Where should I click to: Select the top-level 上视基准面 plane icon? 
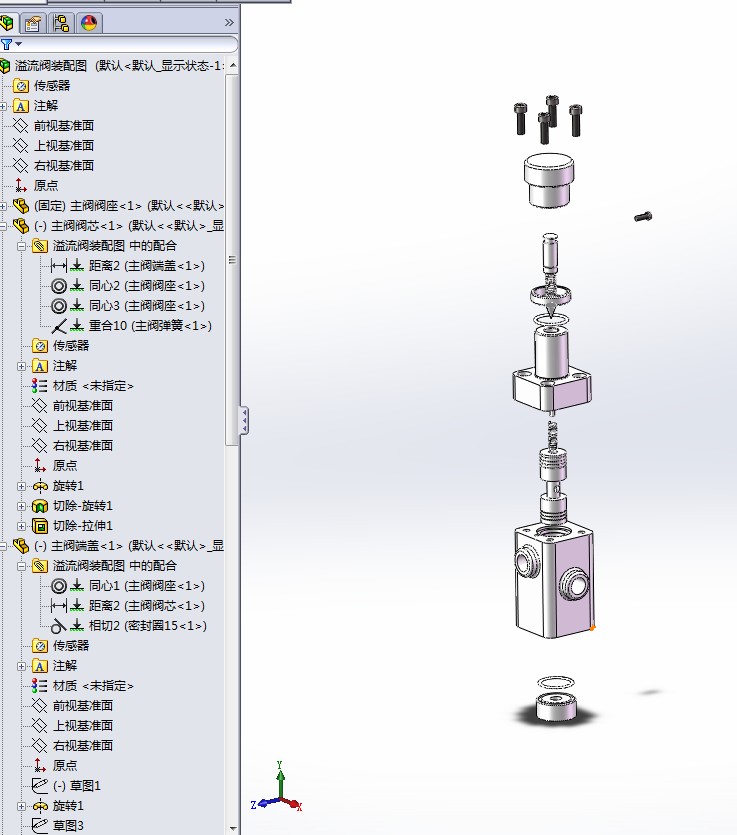pyautogui.click(x=20, y=145)
